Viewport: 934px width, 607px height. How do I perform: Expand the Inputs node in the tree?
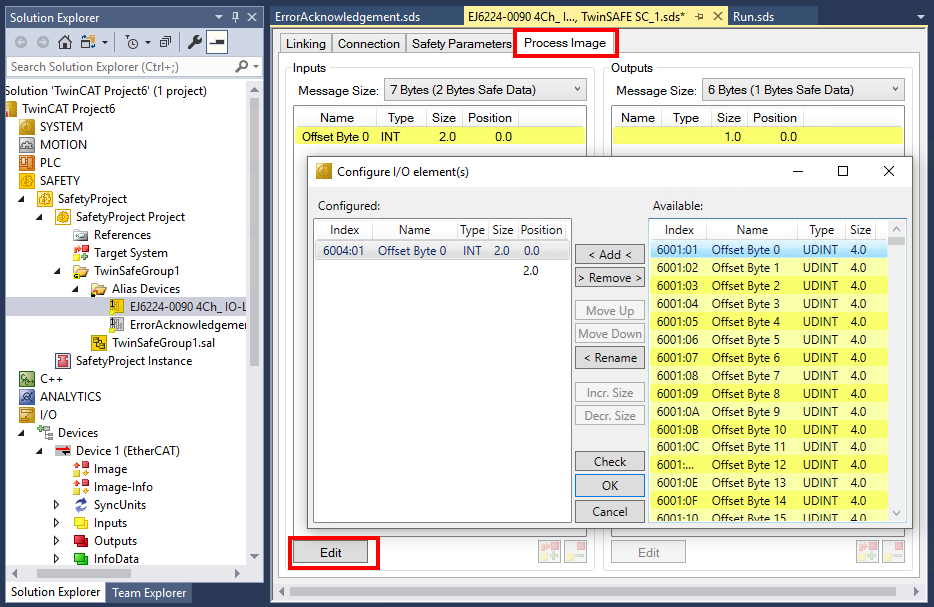[57, 523]
